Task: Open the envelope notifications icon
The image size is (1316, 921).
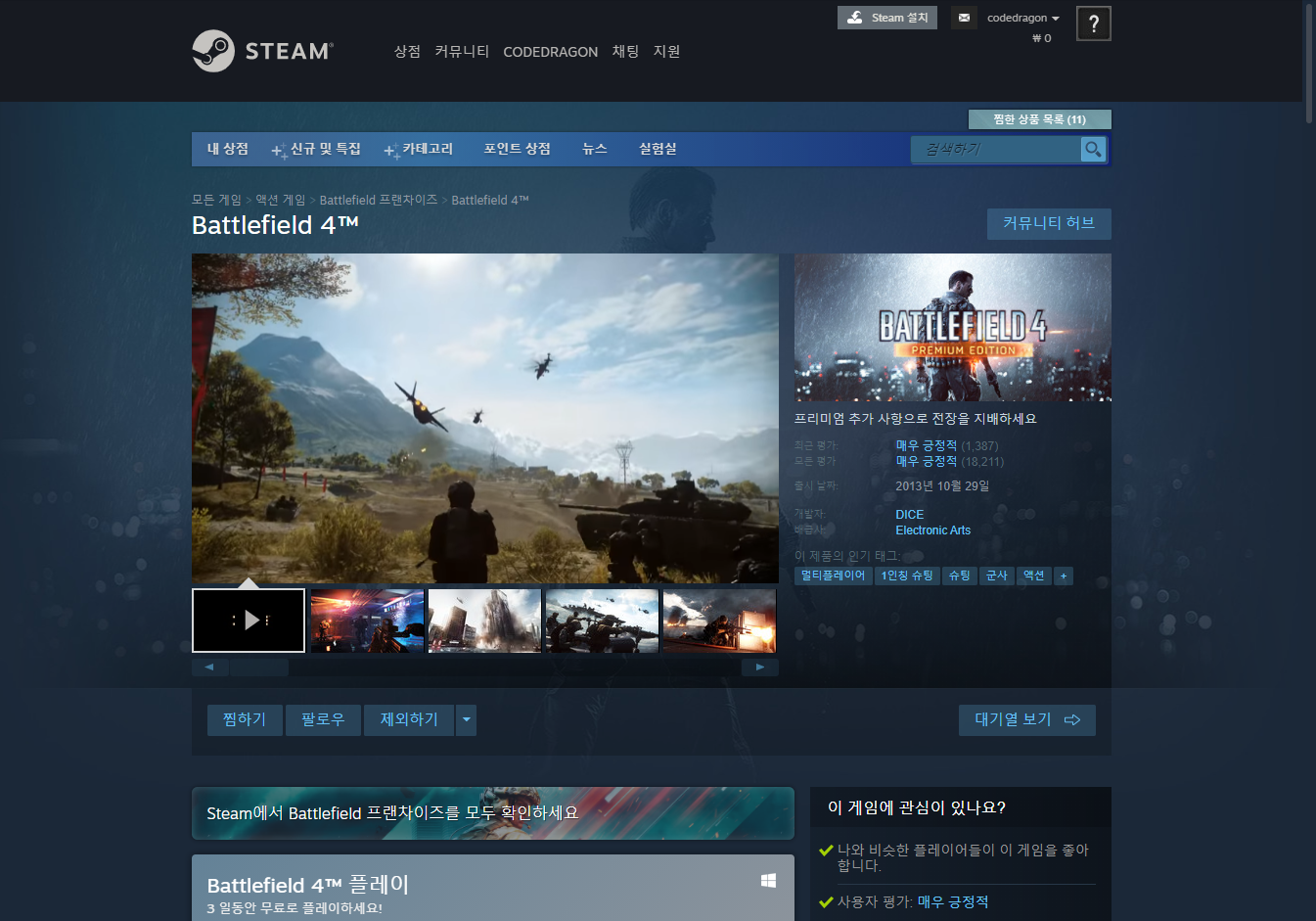Action: 964,18
